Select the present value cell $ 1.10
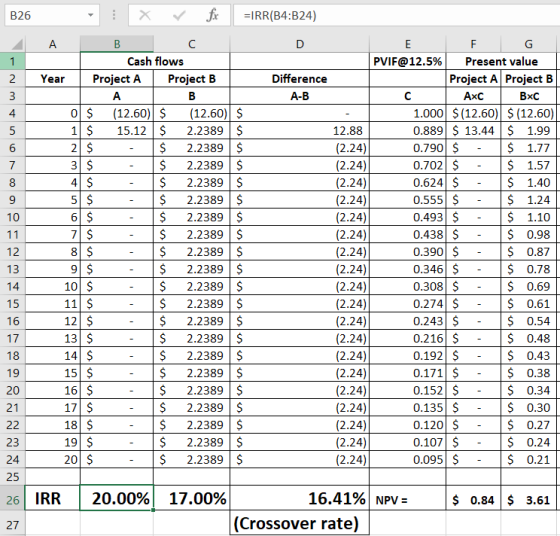 [x=529, y=217]
